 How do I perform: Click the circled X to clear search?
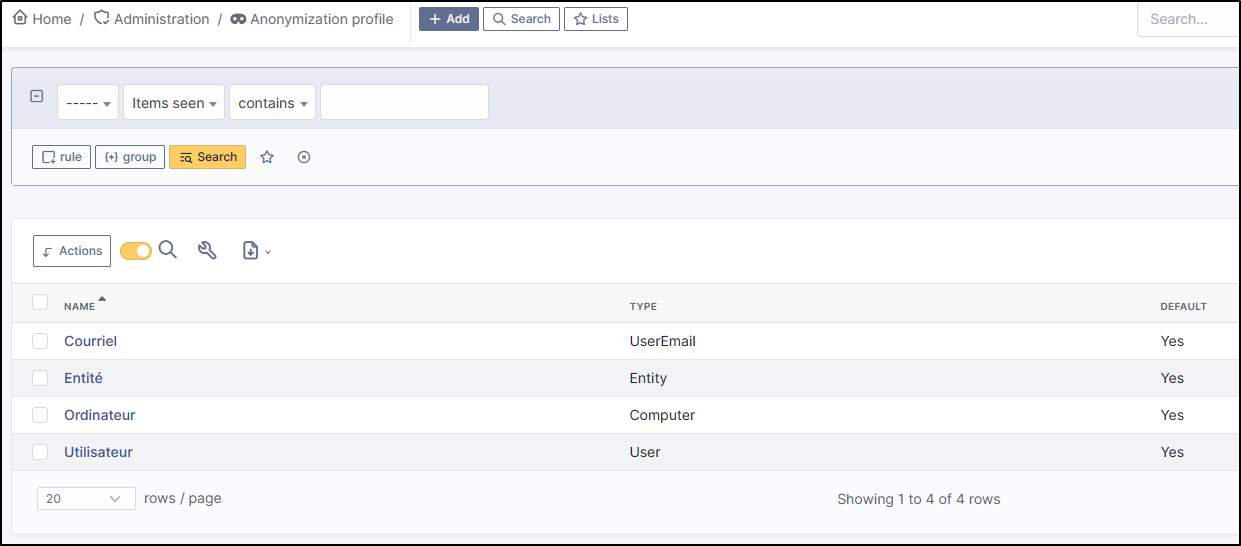[x=304, y=157]
